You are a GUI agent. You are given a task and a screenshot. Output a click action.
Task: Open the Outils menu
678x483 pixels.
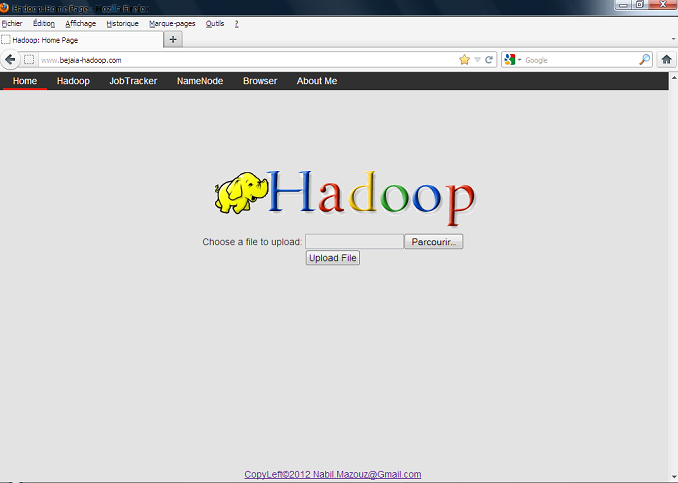(x=215, y=23)
